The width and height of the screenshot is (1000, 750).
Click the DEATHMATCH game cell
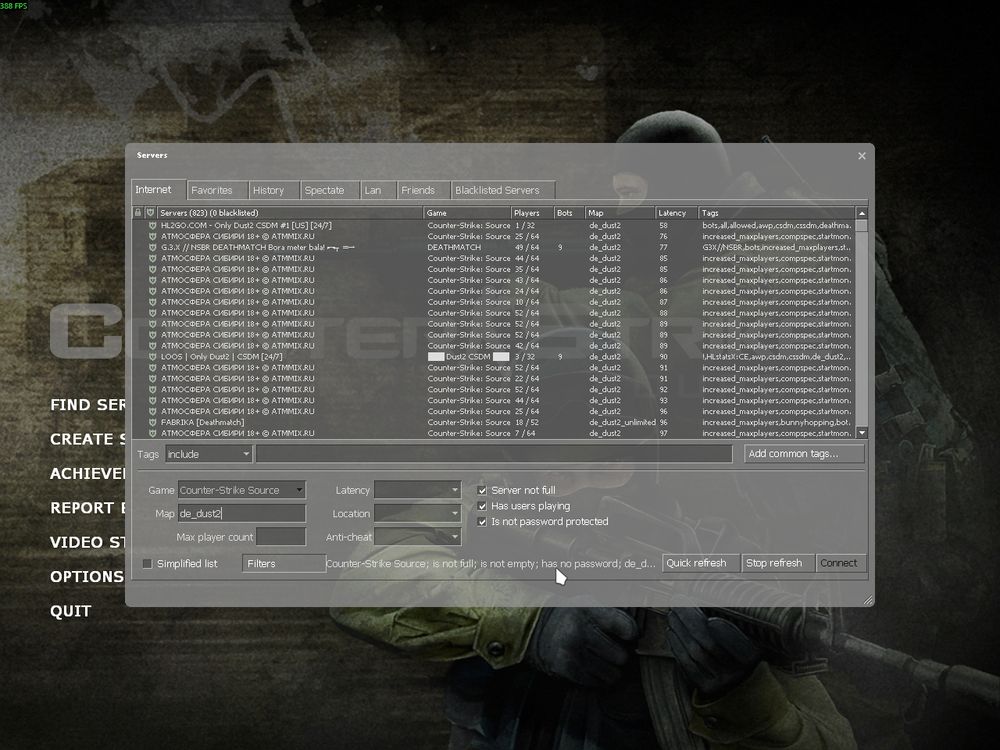click(x=454, y=247)
